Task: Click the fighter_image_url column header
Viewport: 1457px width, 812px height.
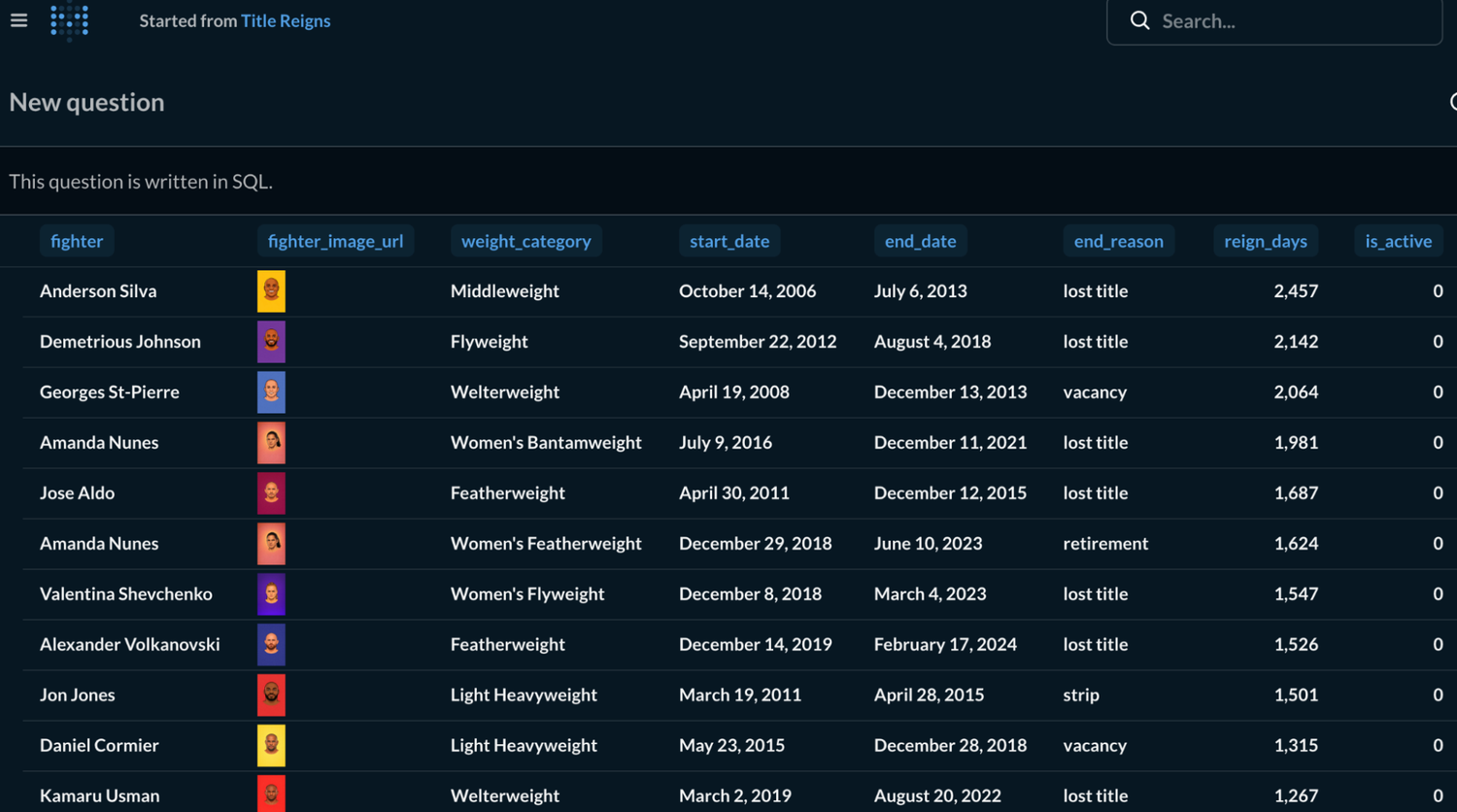Action: point(335,241)
